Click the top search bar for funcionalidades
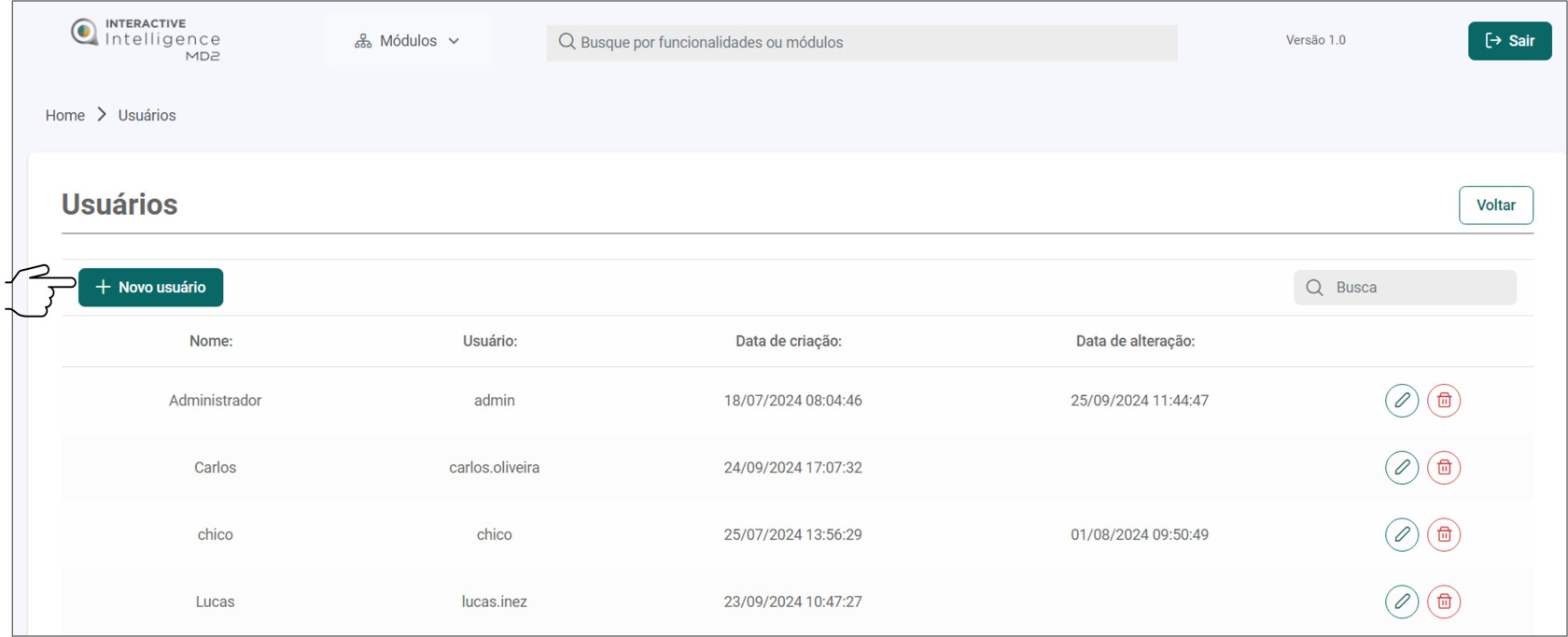This screenshot has height=637, width=1568. (x=861, y=42)
